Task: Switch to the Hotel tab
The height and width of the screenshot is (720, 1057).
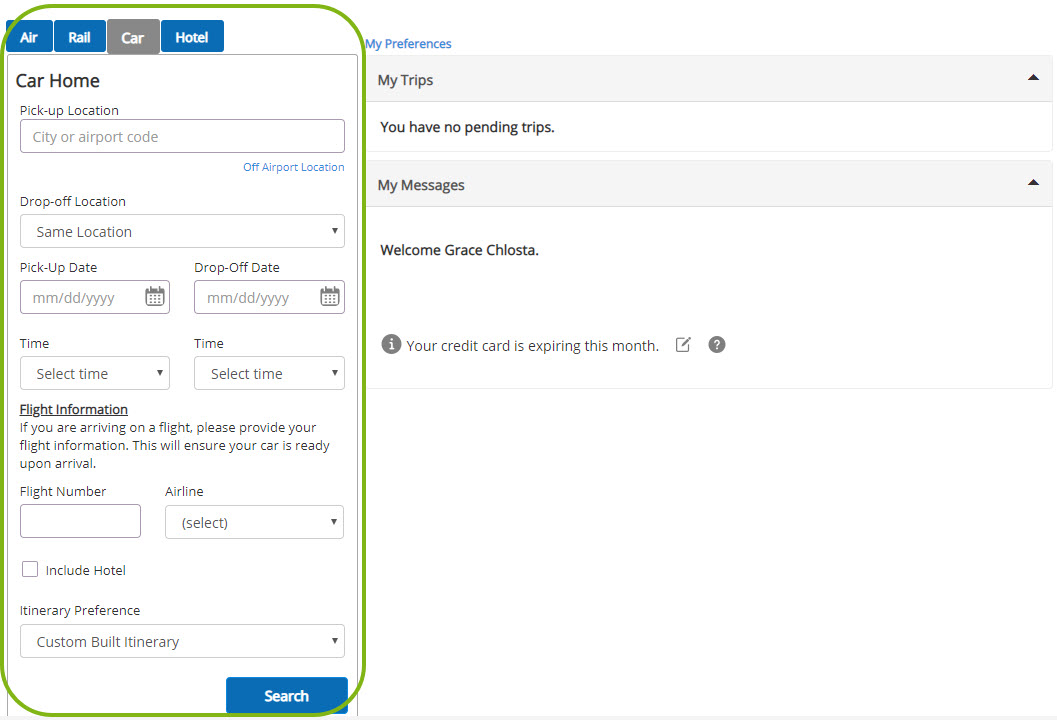Action: tap(192, 37)
